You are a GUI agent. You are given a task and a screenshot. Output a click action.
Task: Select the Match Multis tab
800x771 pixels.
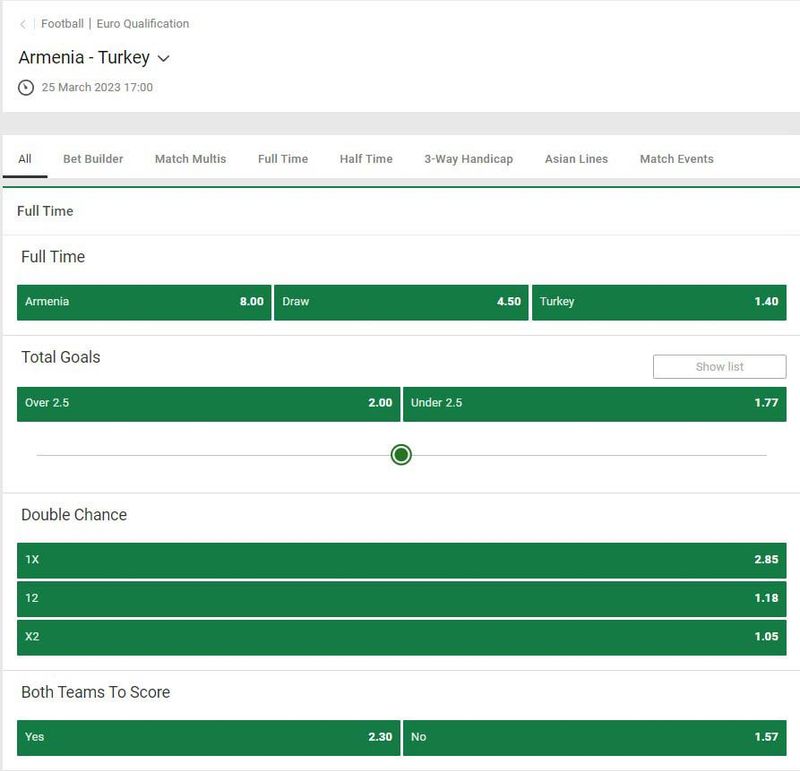[190, 159]
